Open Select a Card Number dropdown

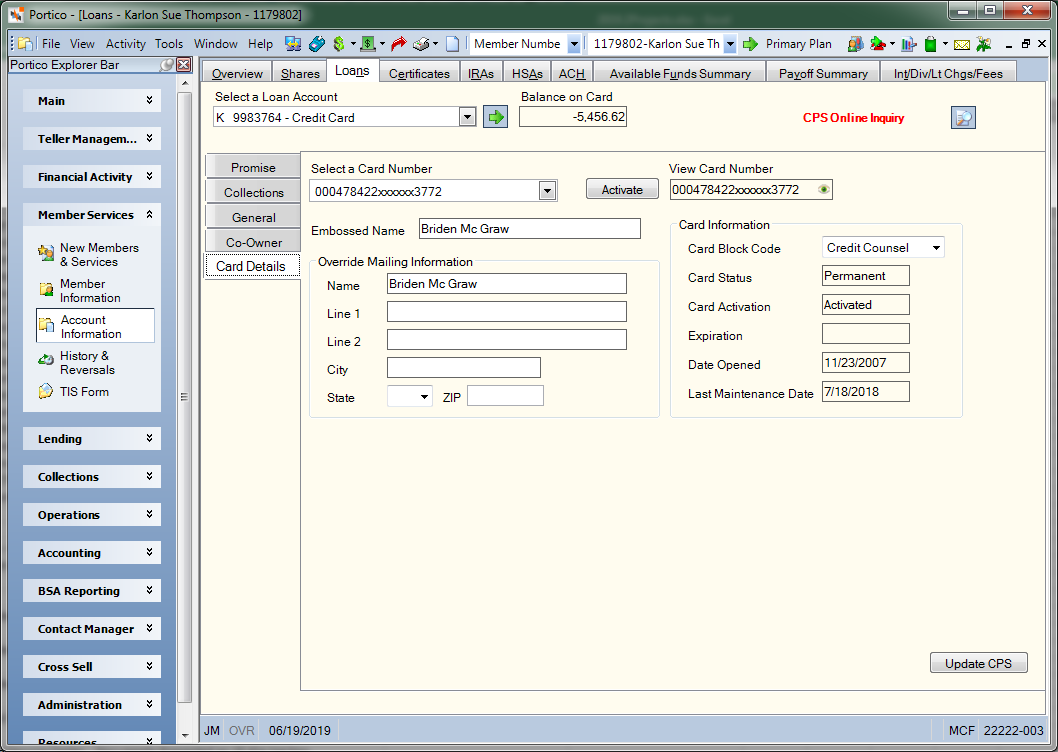547,191
